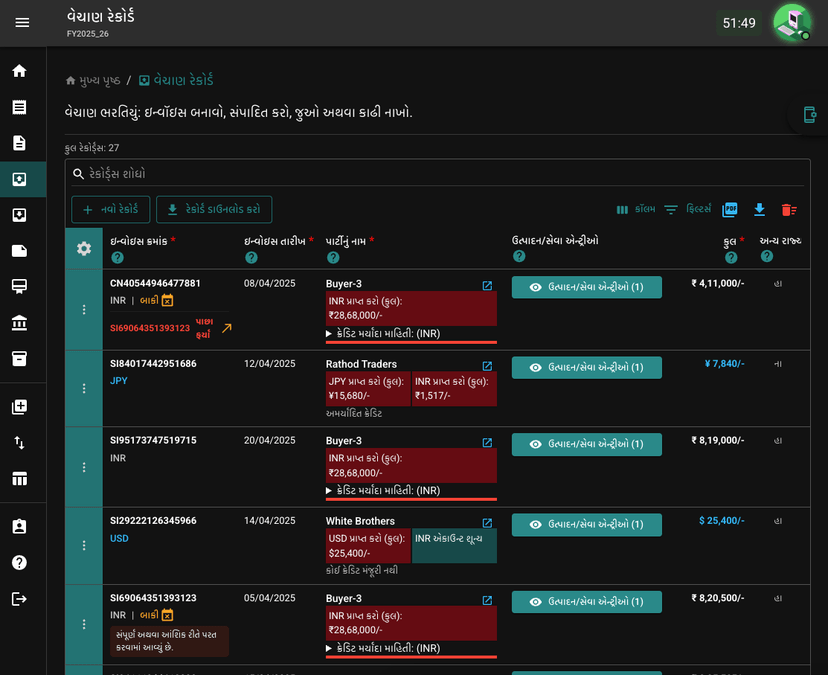Expand credit limit info for CN40544946477881
828x675 pixels.
click(x=383, y=334)
